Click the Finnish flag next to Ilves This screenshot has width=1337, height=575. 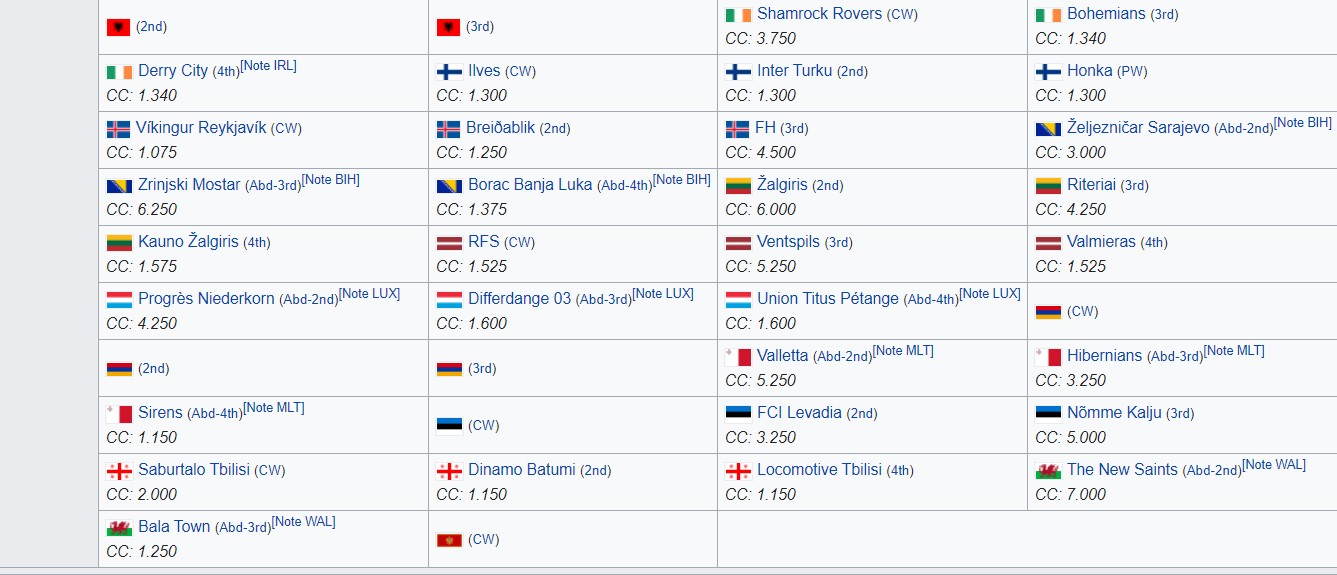(449, 72)
